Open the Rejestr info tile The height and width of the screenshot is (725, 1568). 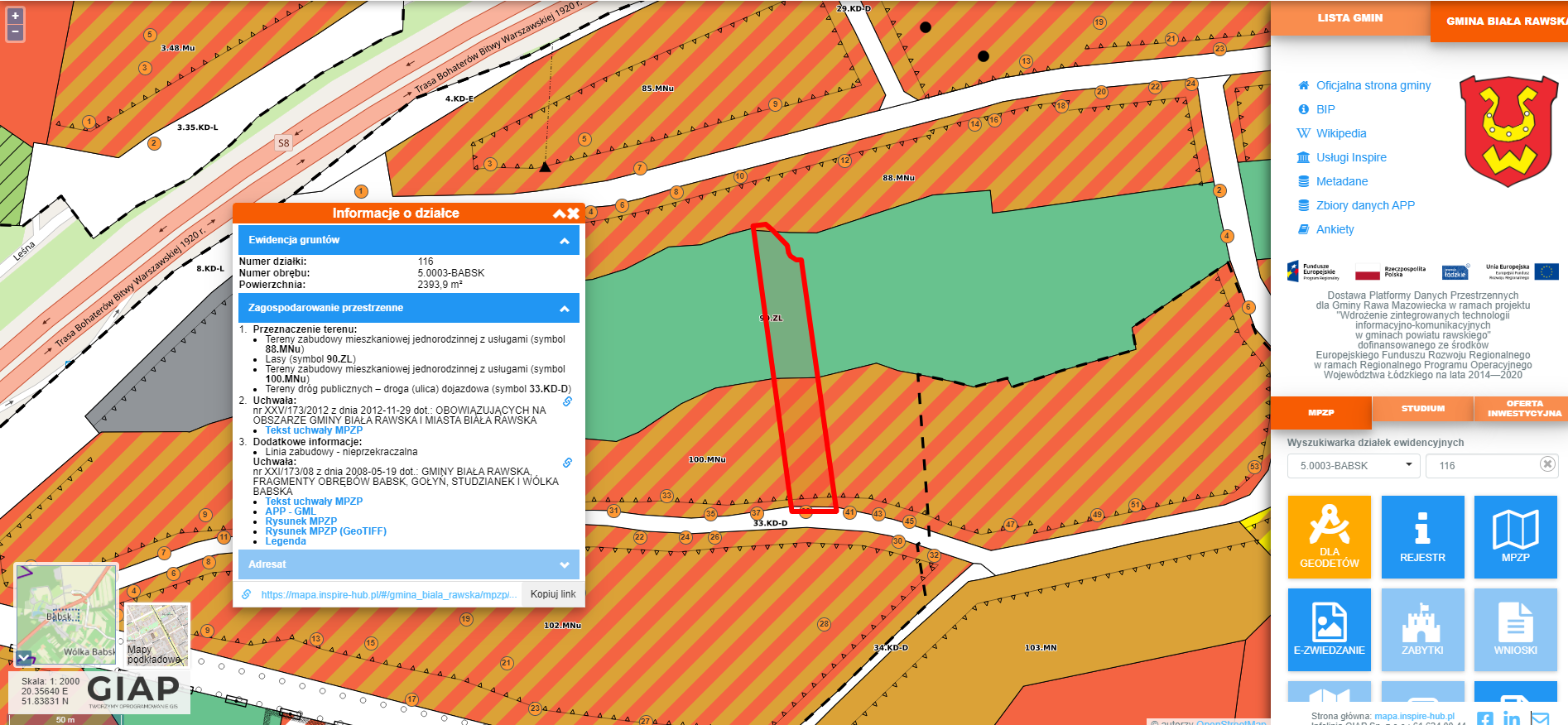click(1422, 536)
